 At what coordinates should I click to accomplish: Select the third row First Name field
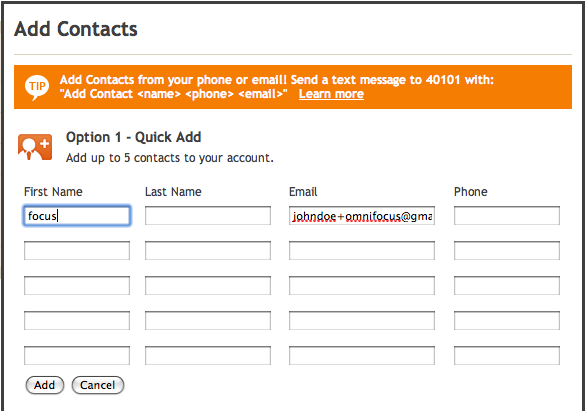point(77,285)
